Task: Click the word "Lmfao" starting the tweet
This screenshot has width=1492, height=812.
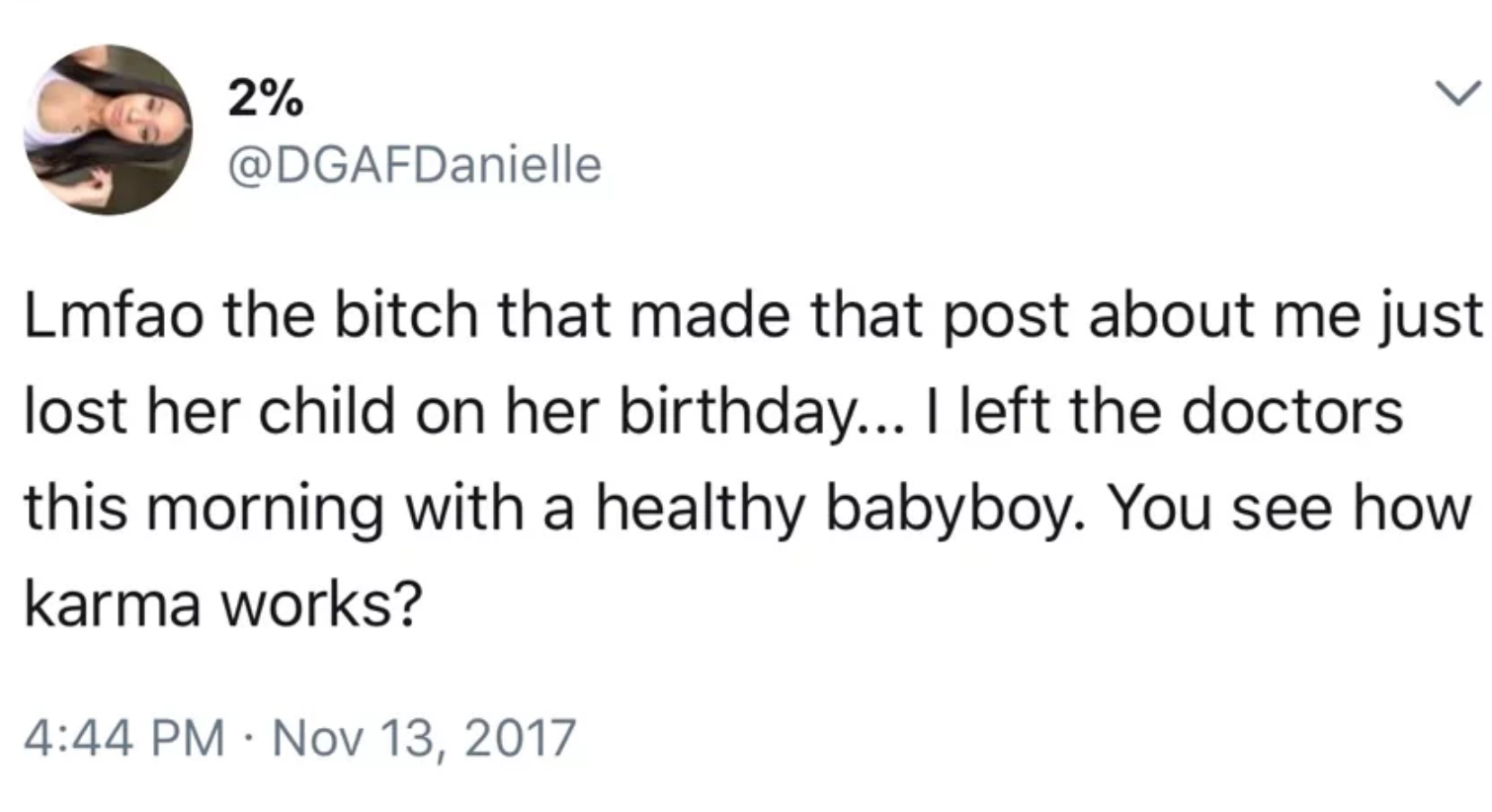Action: (114, 315)
